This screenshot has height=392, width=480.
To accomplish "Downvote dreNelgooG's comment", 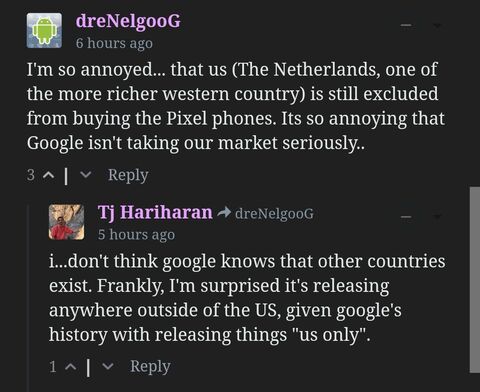I will 86,175.
